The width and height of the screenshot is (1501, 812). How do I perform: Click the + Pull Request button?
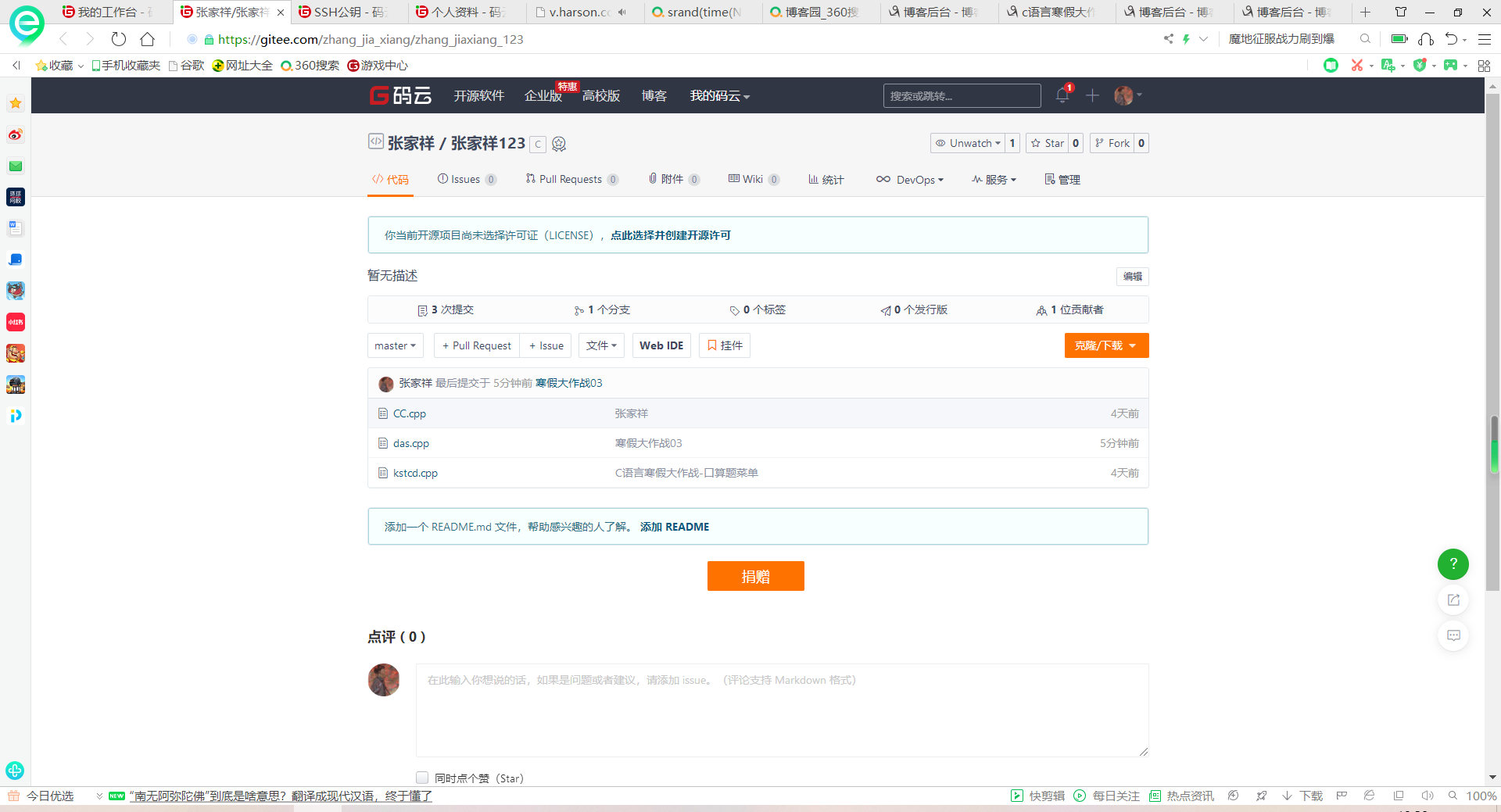(x=476, y=345)
